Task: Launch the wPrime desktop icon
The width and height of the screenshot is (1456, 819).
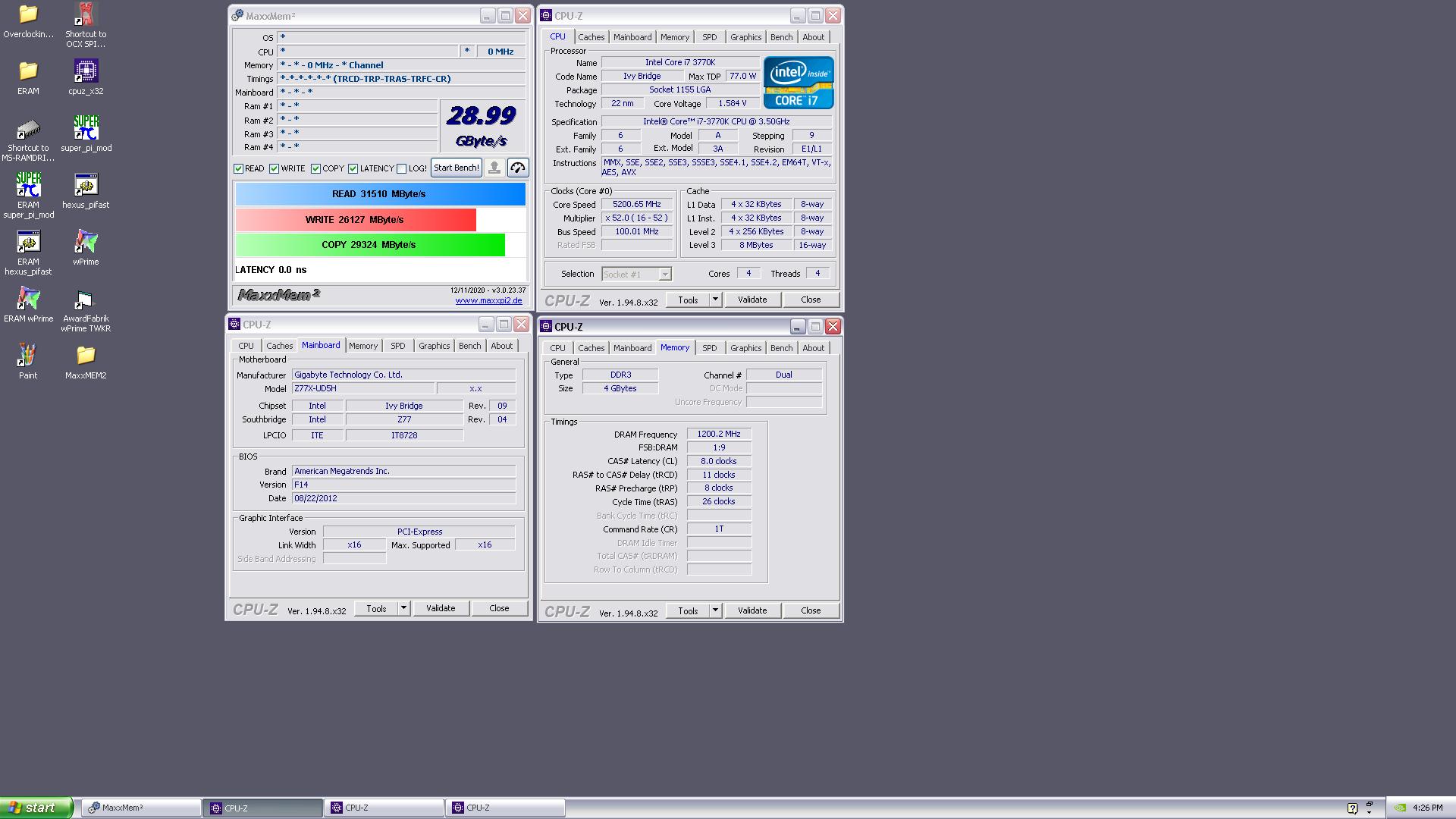Action: [x=86, y=248]
